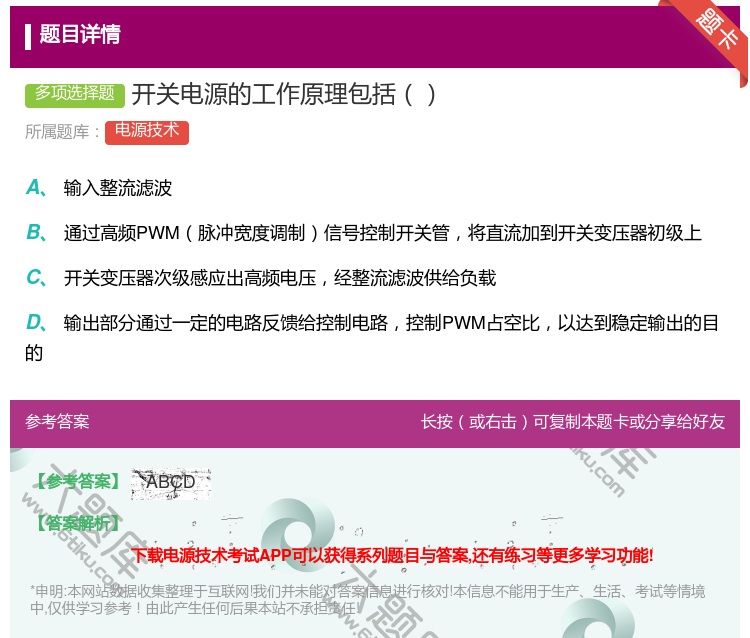This screenshot has height=638, width=750.
Task: Select option C 开关变压器次级感应出高频电压
Action: (261, 278)
